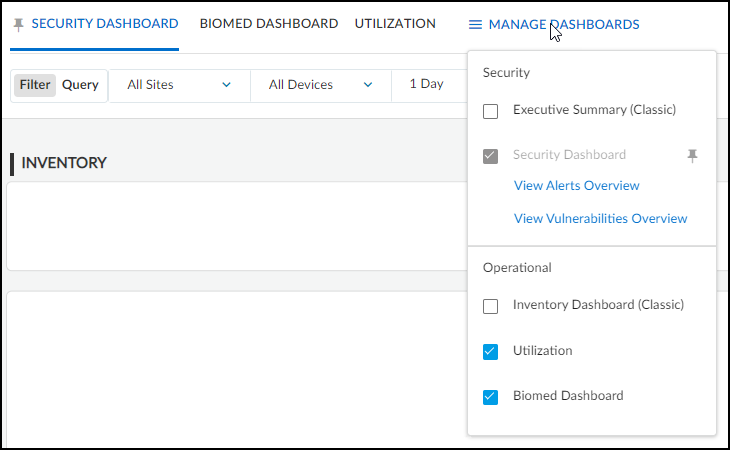Switch to Query mode
Screen dimensions: 730x450
(x=80, y=85)
